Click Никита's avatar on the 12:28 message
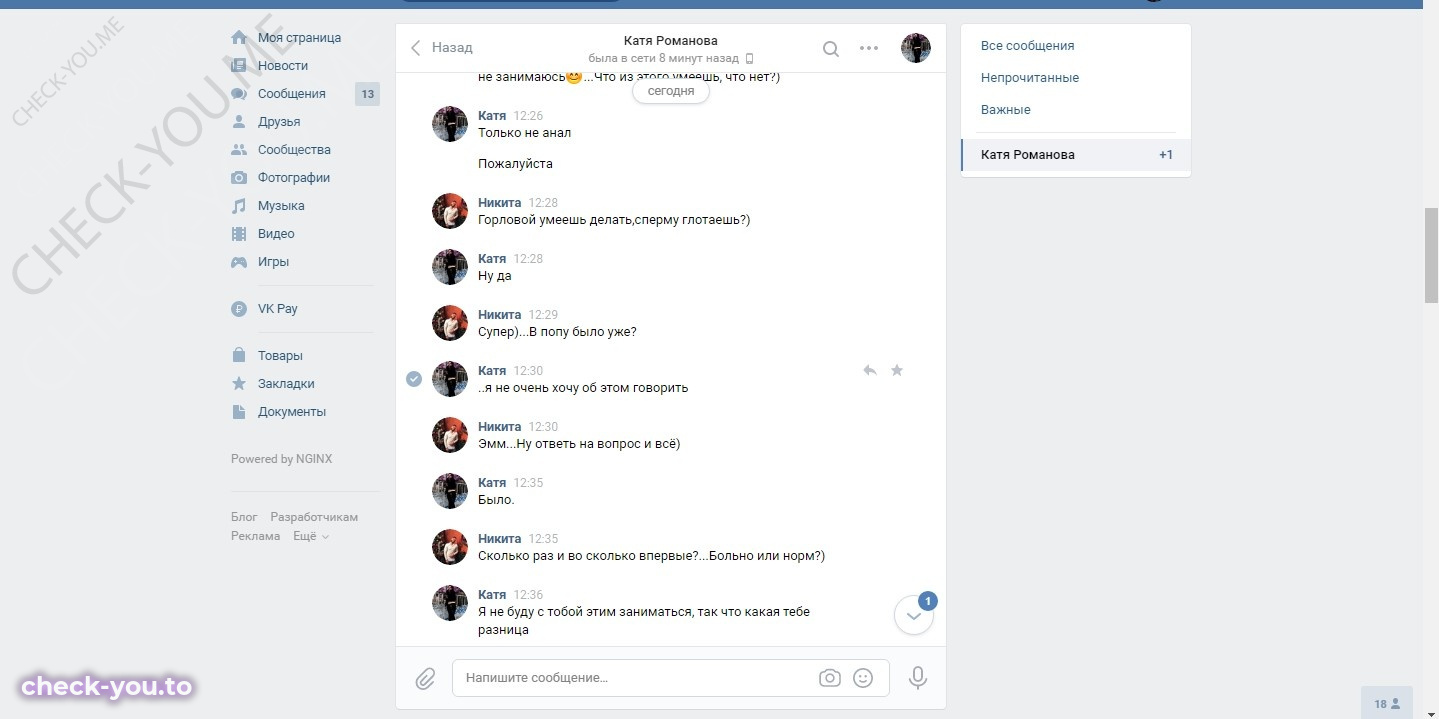 click(450, 211)
